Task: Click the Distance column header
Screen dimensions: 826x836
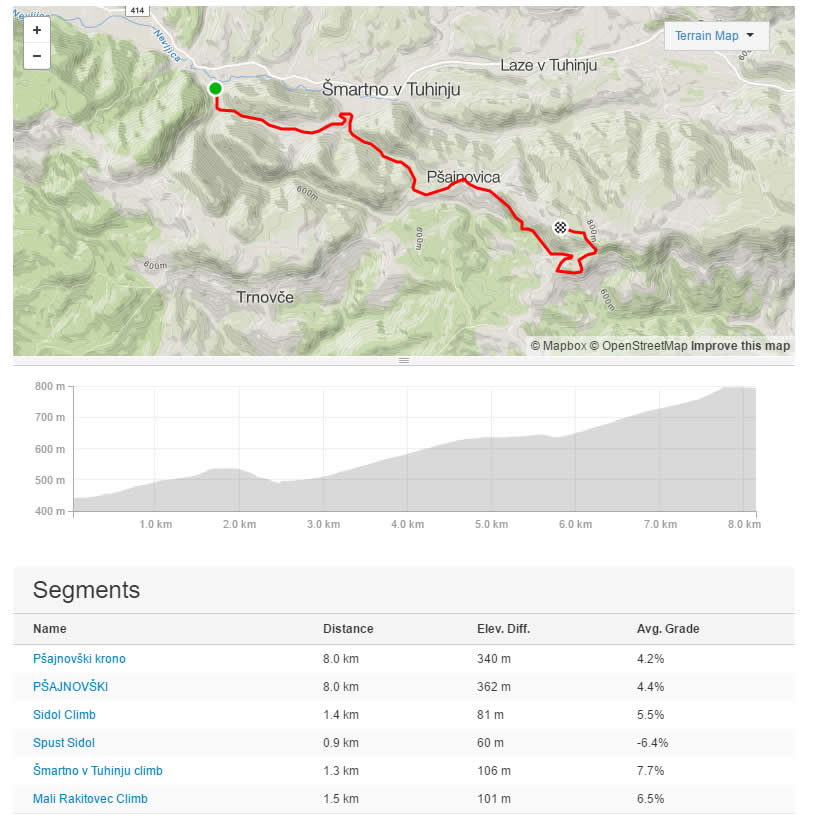Action: coord(348,629)
